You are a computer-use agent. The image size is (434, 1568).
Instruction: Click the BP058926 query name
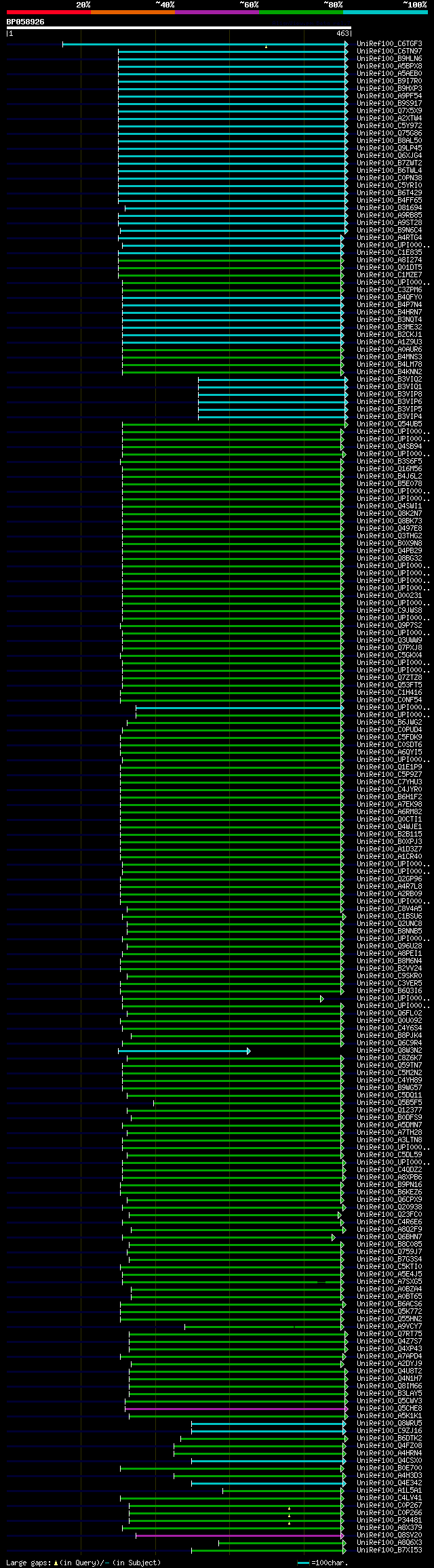coord(26,22)
